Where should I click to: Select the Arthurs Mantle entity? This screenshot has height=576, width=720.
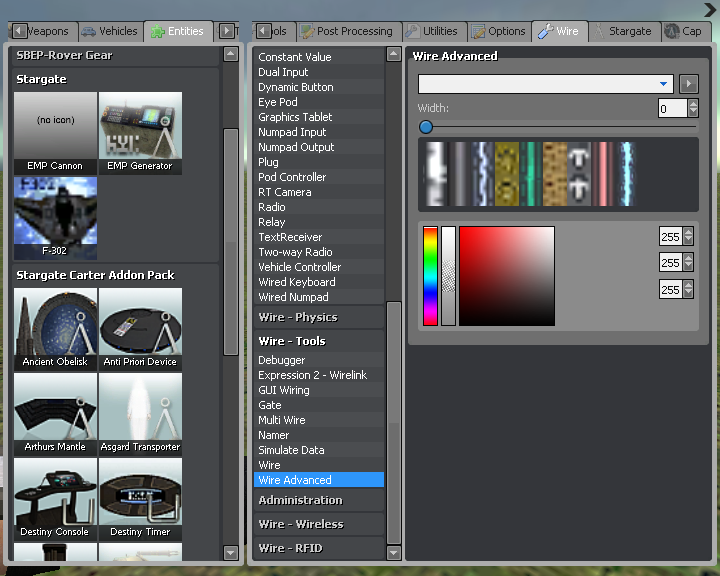click(x=55, y=408)
